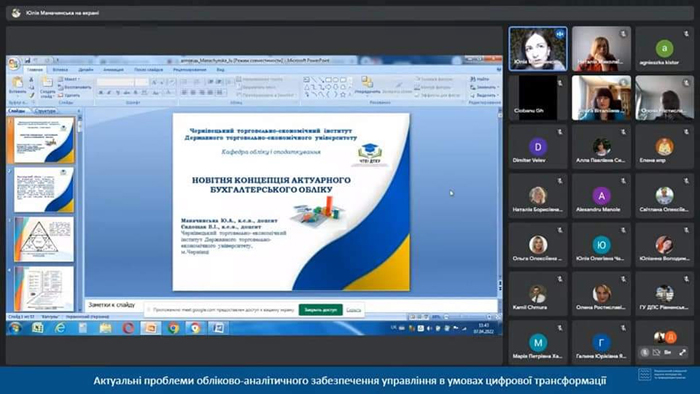Select the third slide thumbnail with triangle
The height and width of the screenshot is (394, 700).
[x=43, y=239]
